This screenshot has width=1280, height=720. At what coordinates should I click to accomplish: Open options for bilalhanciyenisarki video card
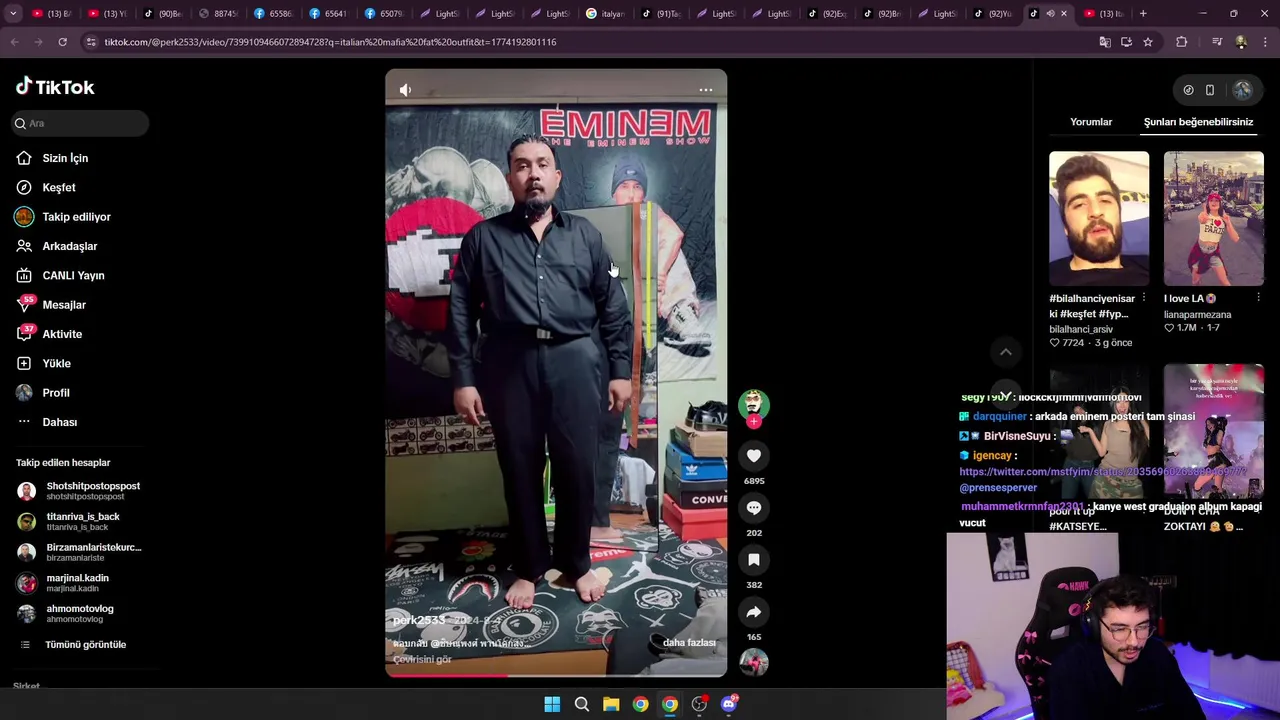click(1144, 298)
